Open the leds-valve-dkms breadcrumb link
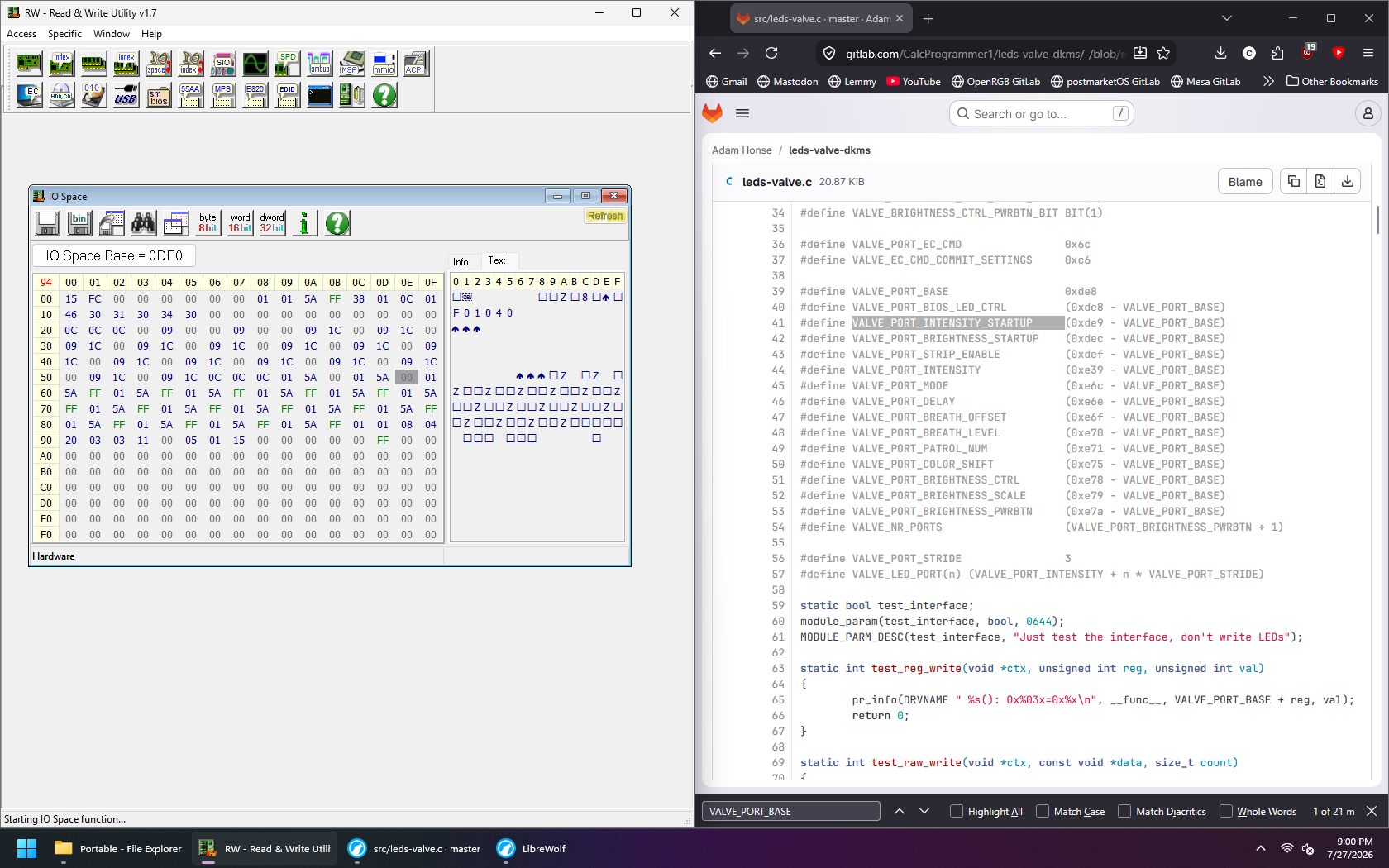The width and height of the screenshot is (1389, 868). pyautogui.click(x=829, y=150)
